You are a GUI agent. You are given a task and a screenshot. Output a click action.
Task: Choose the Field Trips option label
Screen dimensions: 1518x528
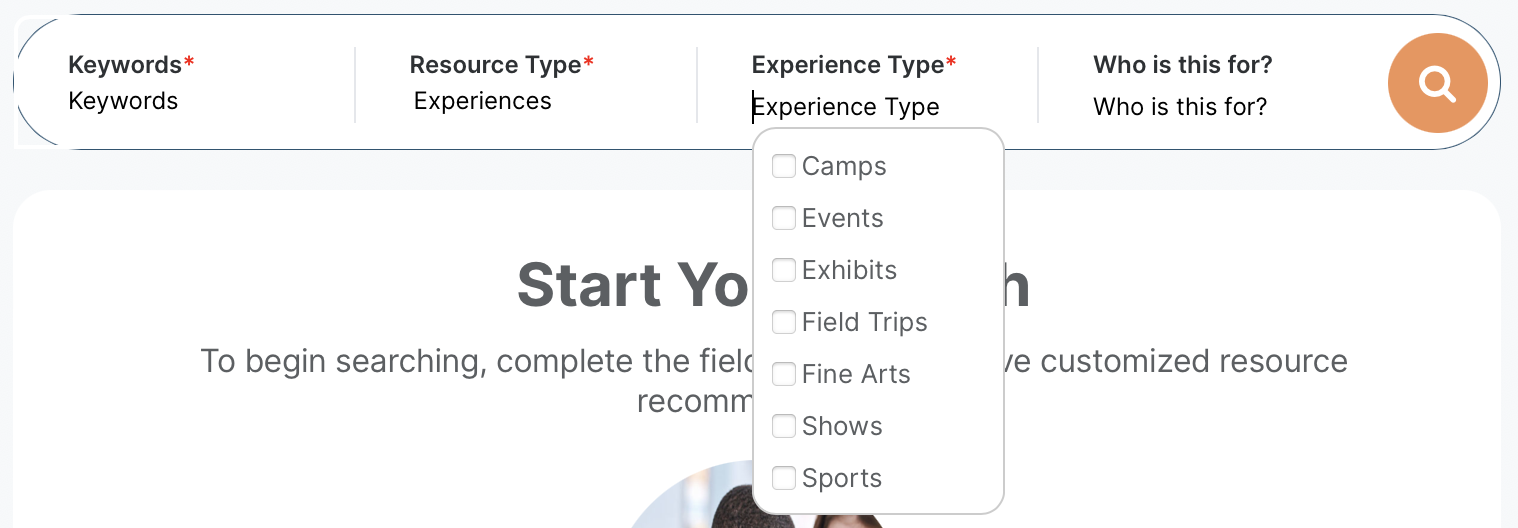click(864, 322)
